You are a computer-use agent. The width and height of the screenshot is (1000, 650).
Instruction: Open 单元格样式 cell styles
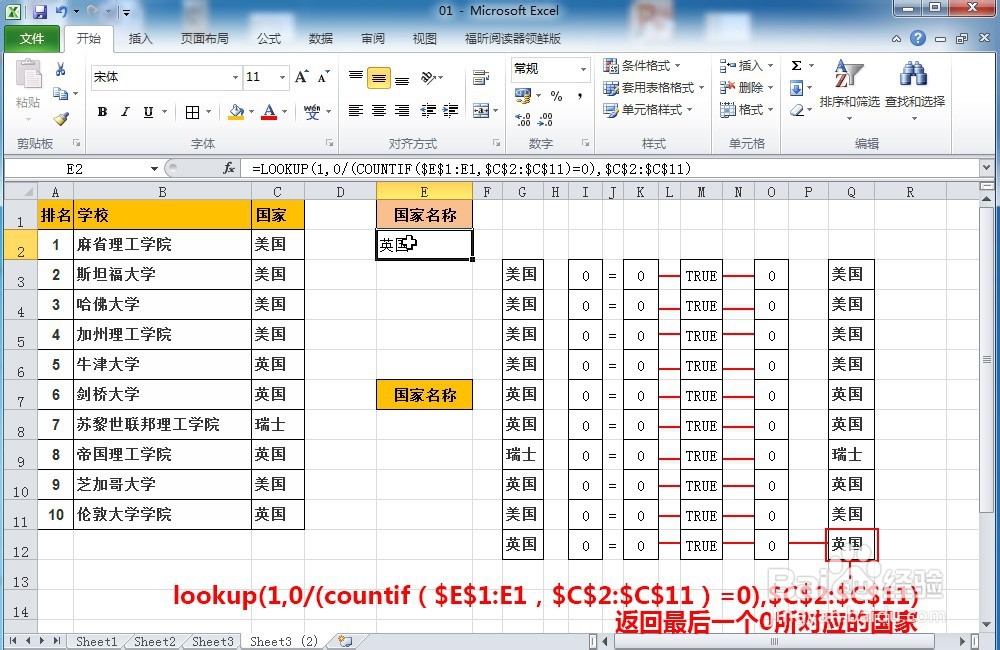(648, 110)
